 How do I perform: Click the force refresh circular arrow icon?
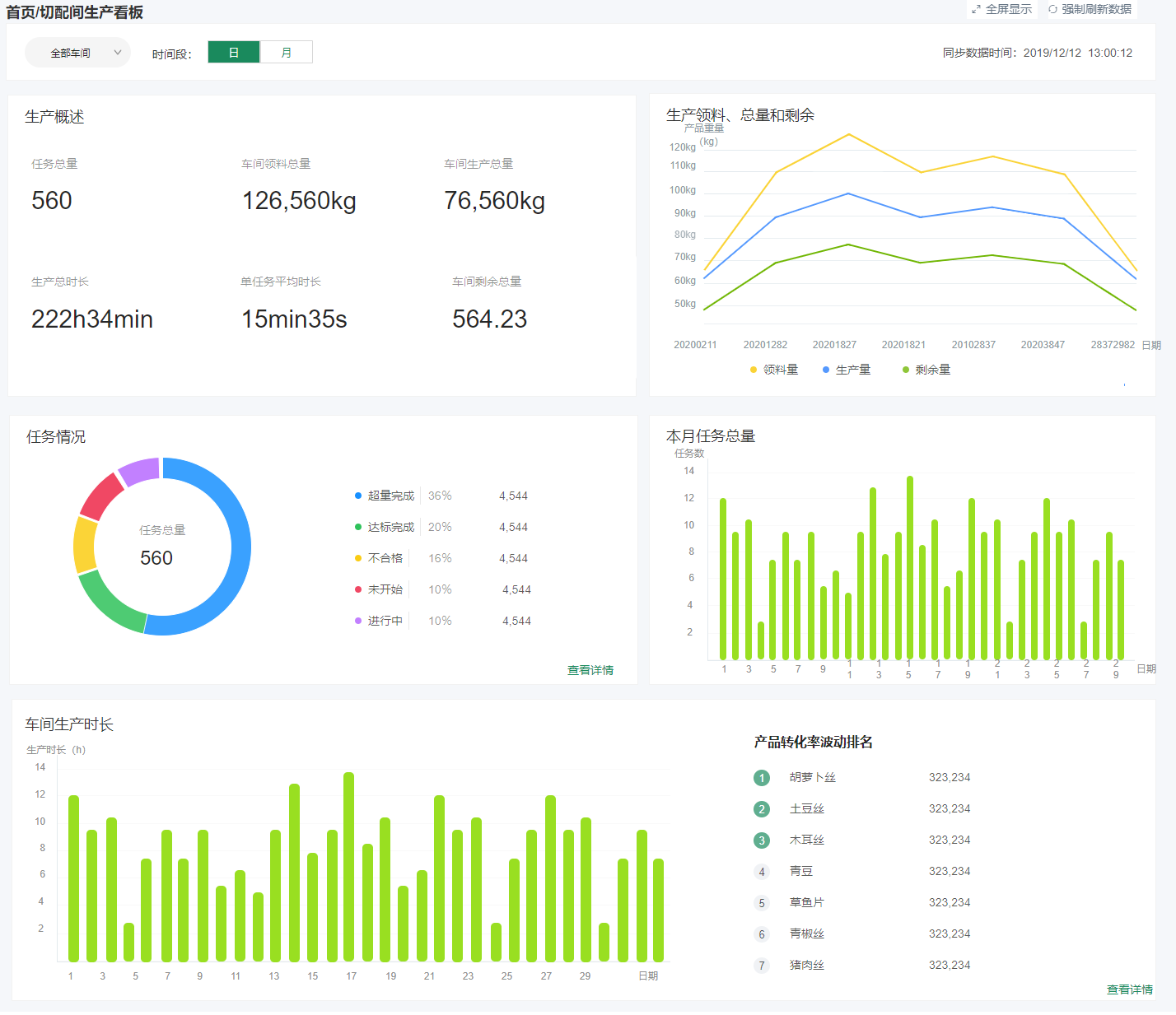point(1052,9)
